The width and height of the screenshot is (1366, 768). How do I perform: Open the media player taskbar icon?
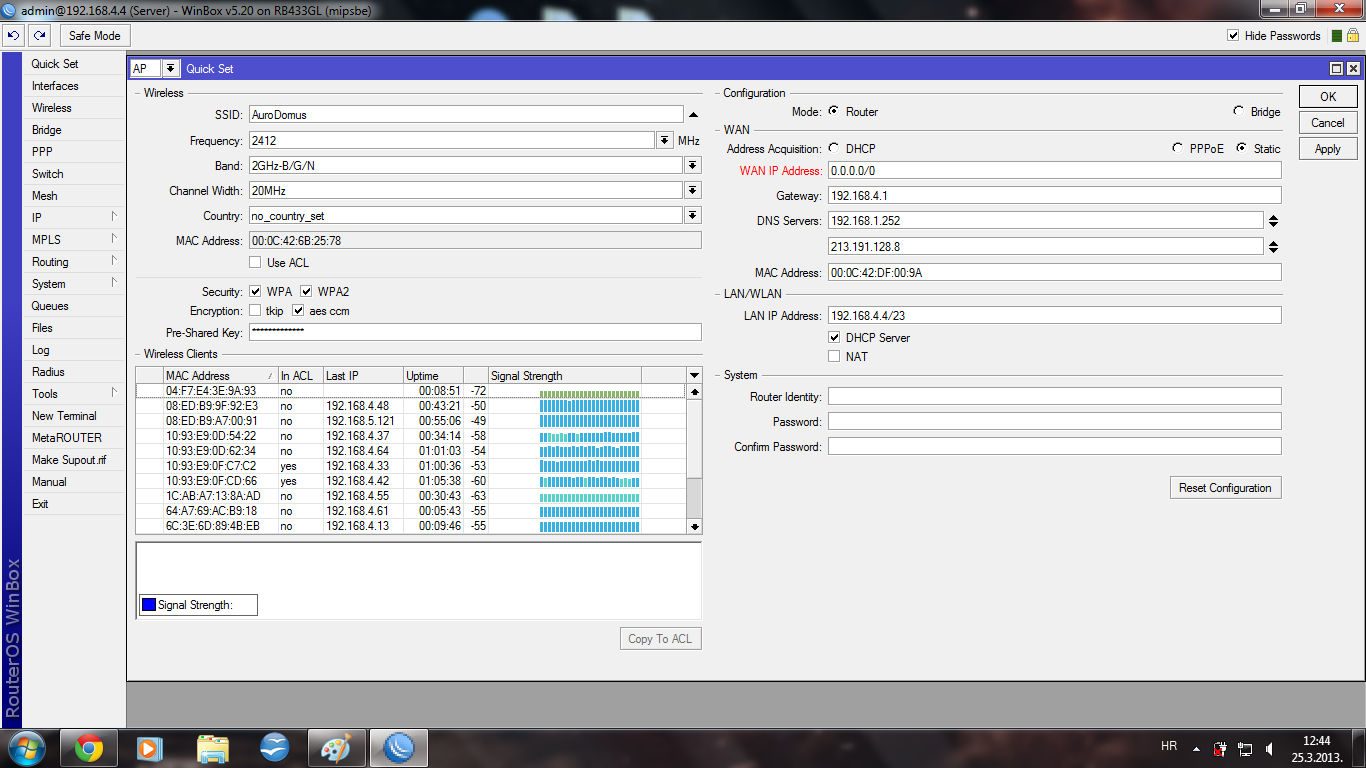pyautogui.click(x=150, y=748)
